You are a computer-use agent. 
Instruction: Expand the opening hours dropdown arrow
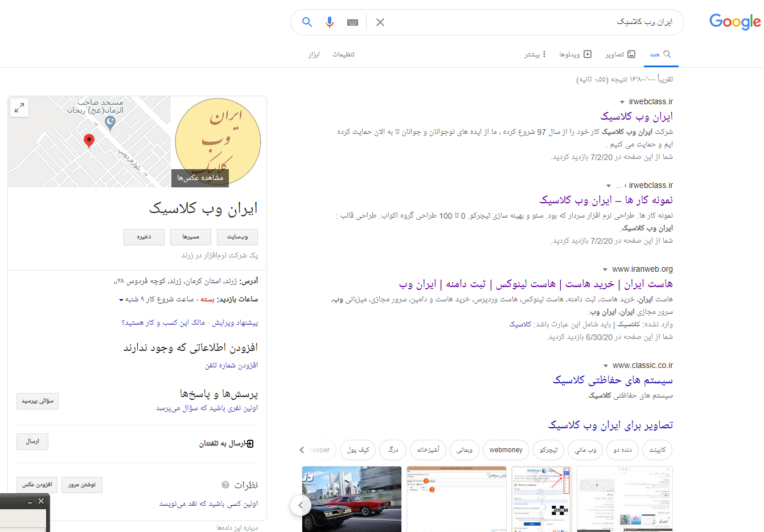[121, 300]
